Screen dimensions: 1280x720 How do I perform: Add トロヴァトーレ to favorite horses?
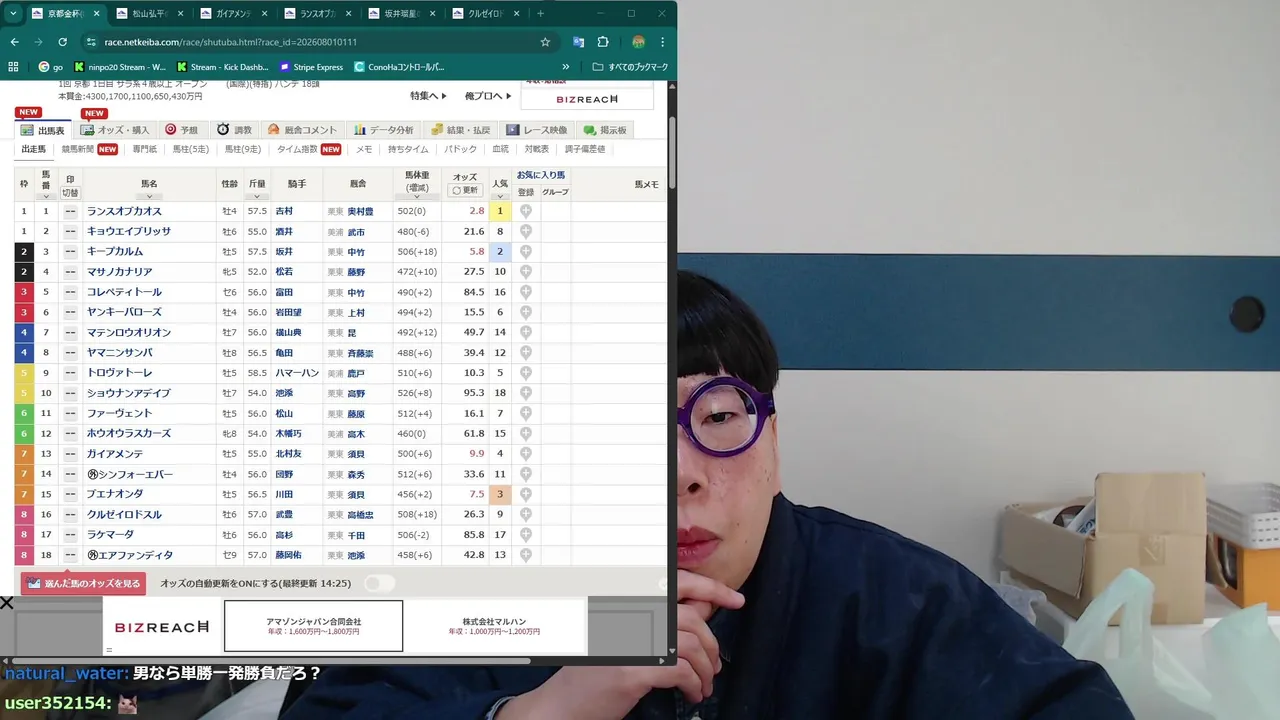525,373
